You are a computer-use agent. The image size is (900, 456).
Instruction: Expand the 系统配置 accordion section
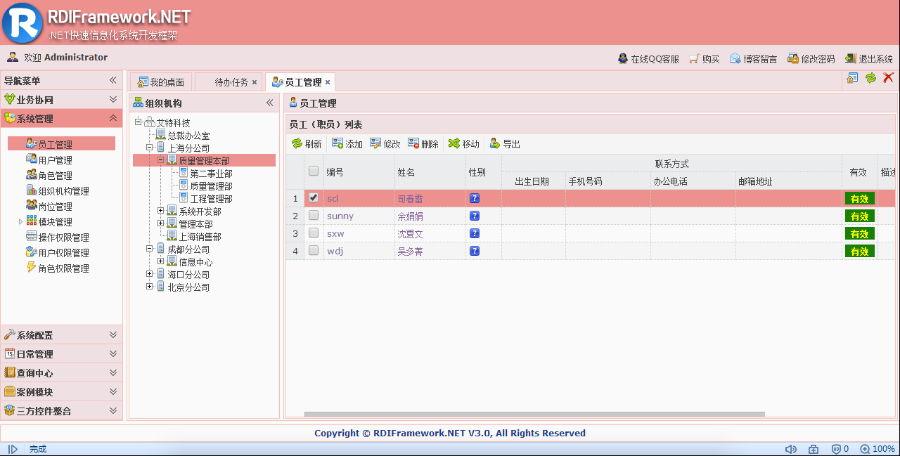pyautogui.click(x=113, y=335)
